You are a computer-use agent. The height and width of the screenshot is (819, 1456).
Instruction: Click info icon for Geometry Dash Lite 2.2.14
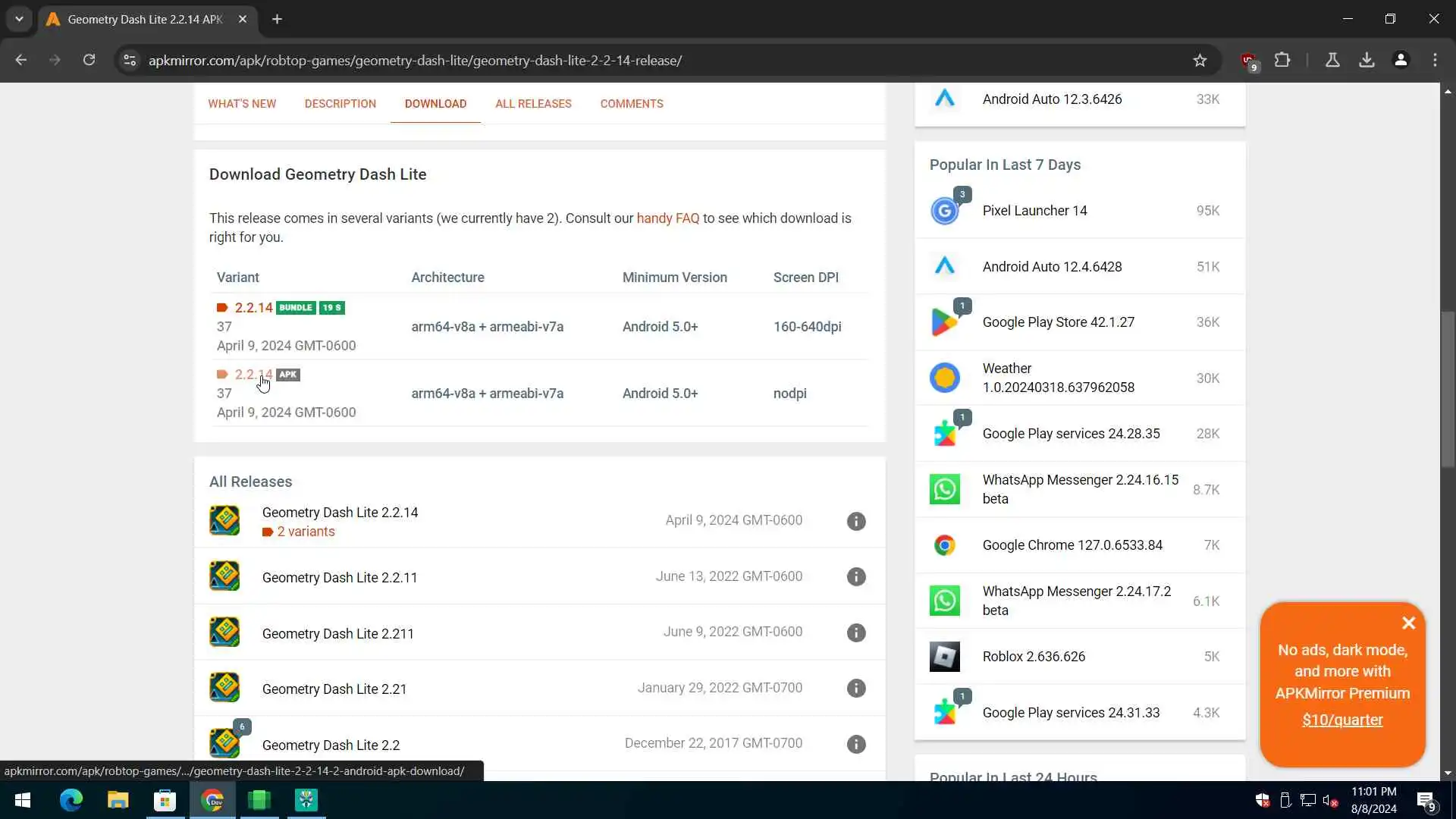(856, 521)
